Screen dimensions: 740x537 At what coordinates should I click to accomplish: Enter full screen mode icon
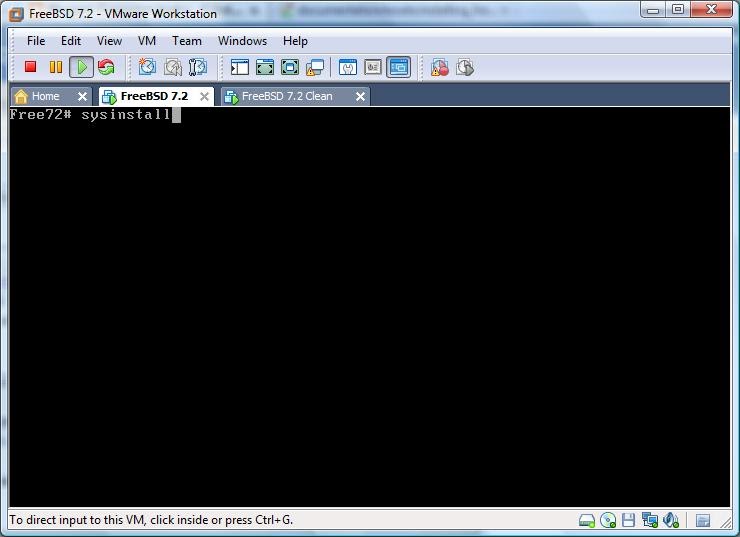tap(290, 67)
